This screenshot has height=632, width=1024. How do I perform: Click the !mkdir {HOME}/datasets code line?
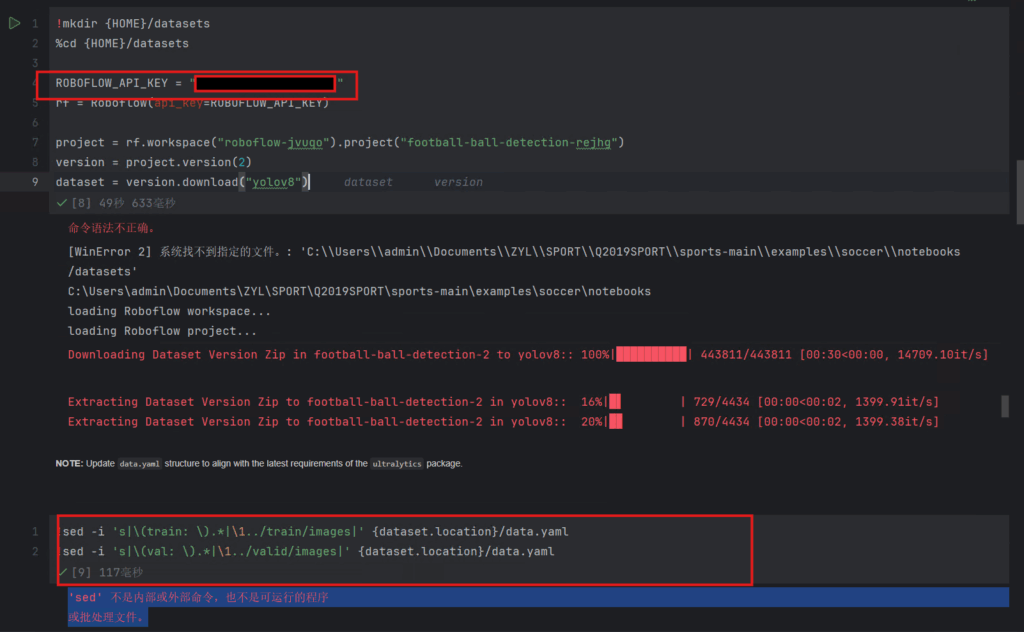(133, 23)
